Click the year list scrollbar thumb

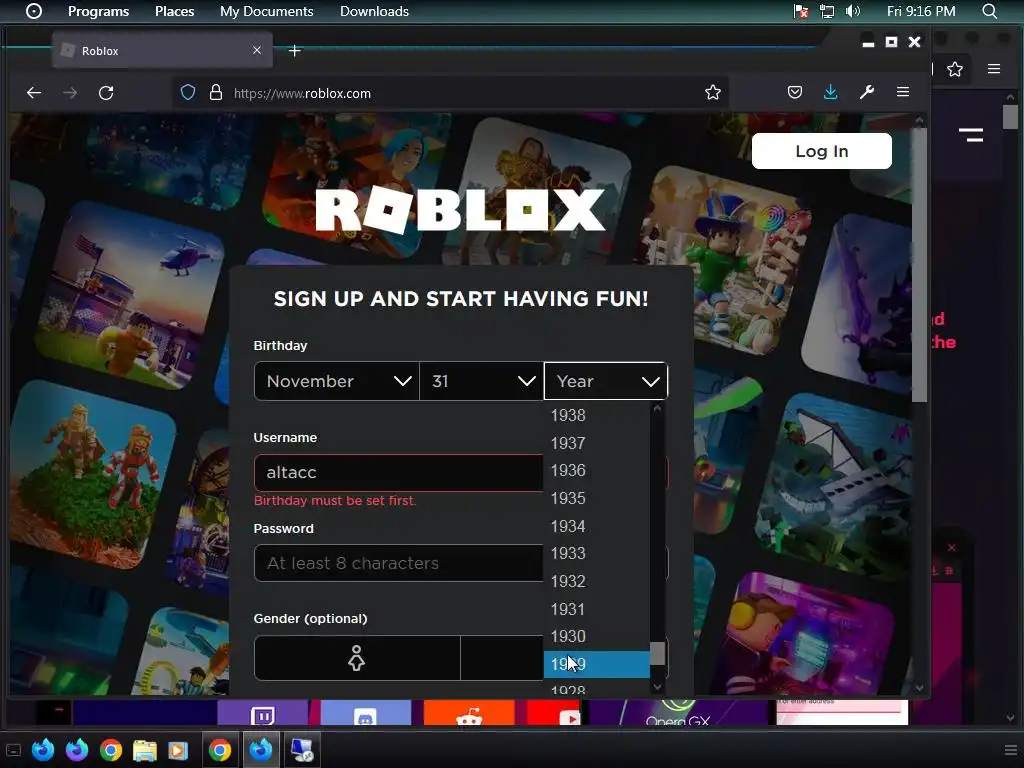pos(658,654)
